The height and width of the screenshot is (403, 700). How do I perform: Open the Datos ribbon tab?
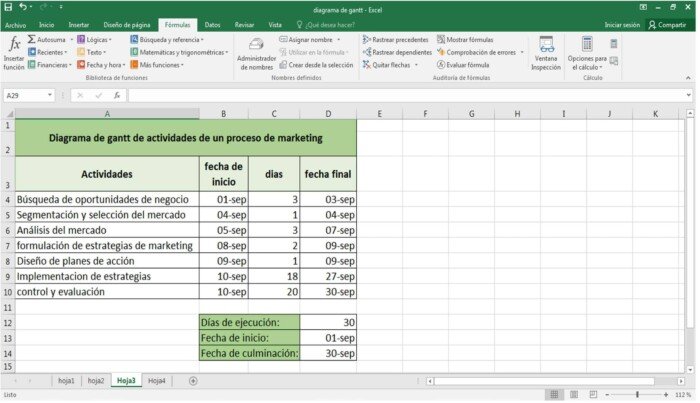(x=213, y=24)
